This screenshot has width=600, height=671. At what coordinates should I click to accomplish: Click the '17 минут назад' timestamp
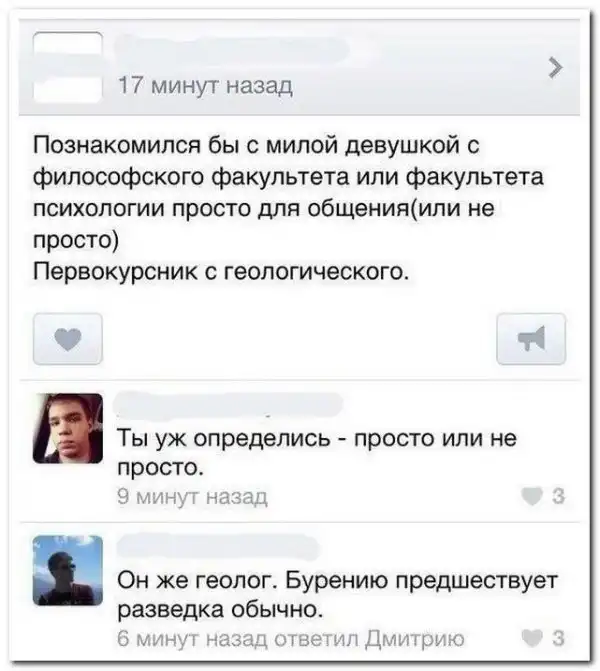[205, 86]
